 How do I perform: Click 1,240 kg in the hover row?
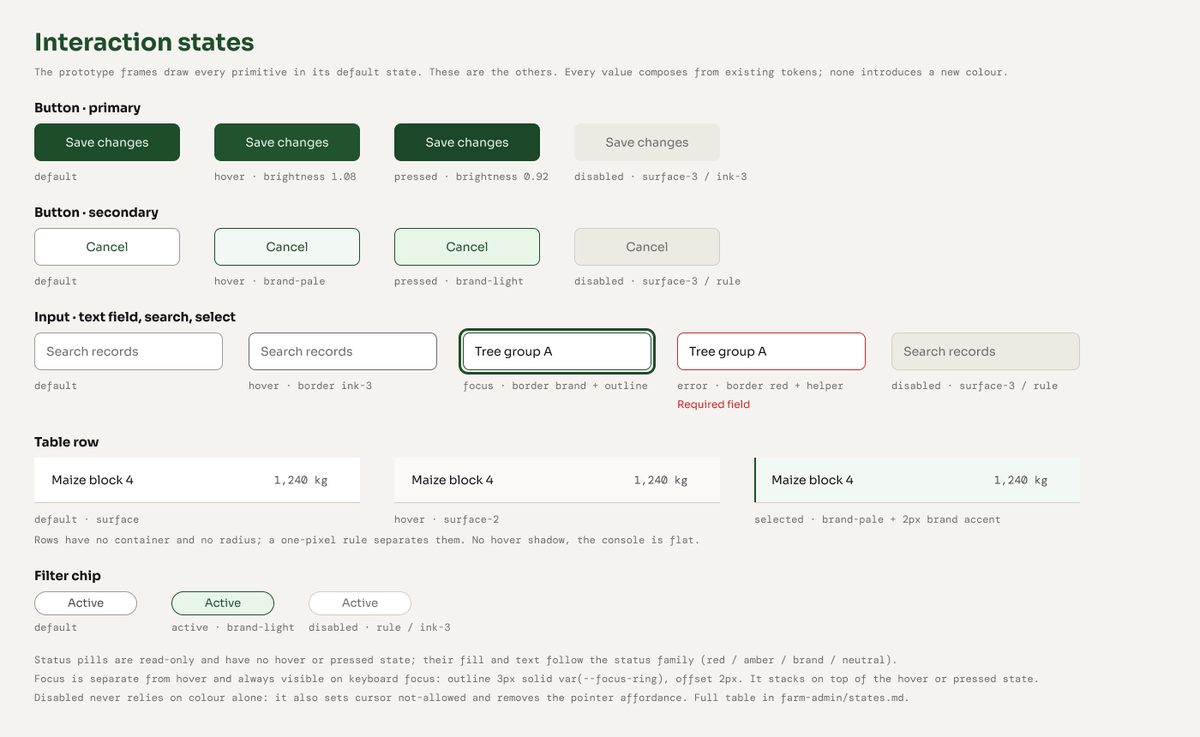tap(661, 480)
